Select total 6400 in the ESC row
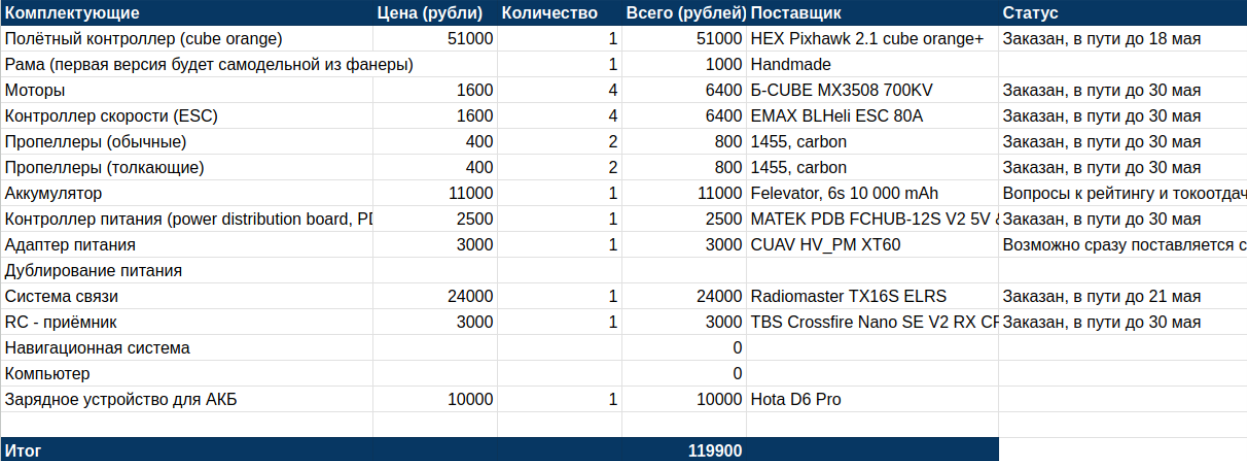Screen dimensions: 1247x461 click(x=684, y=116)
